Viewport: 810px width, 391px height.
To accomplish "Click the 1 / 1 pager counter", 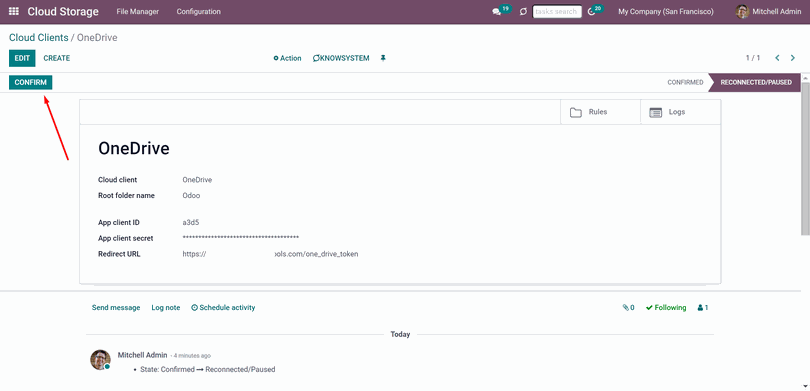I will point(753,58).
